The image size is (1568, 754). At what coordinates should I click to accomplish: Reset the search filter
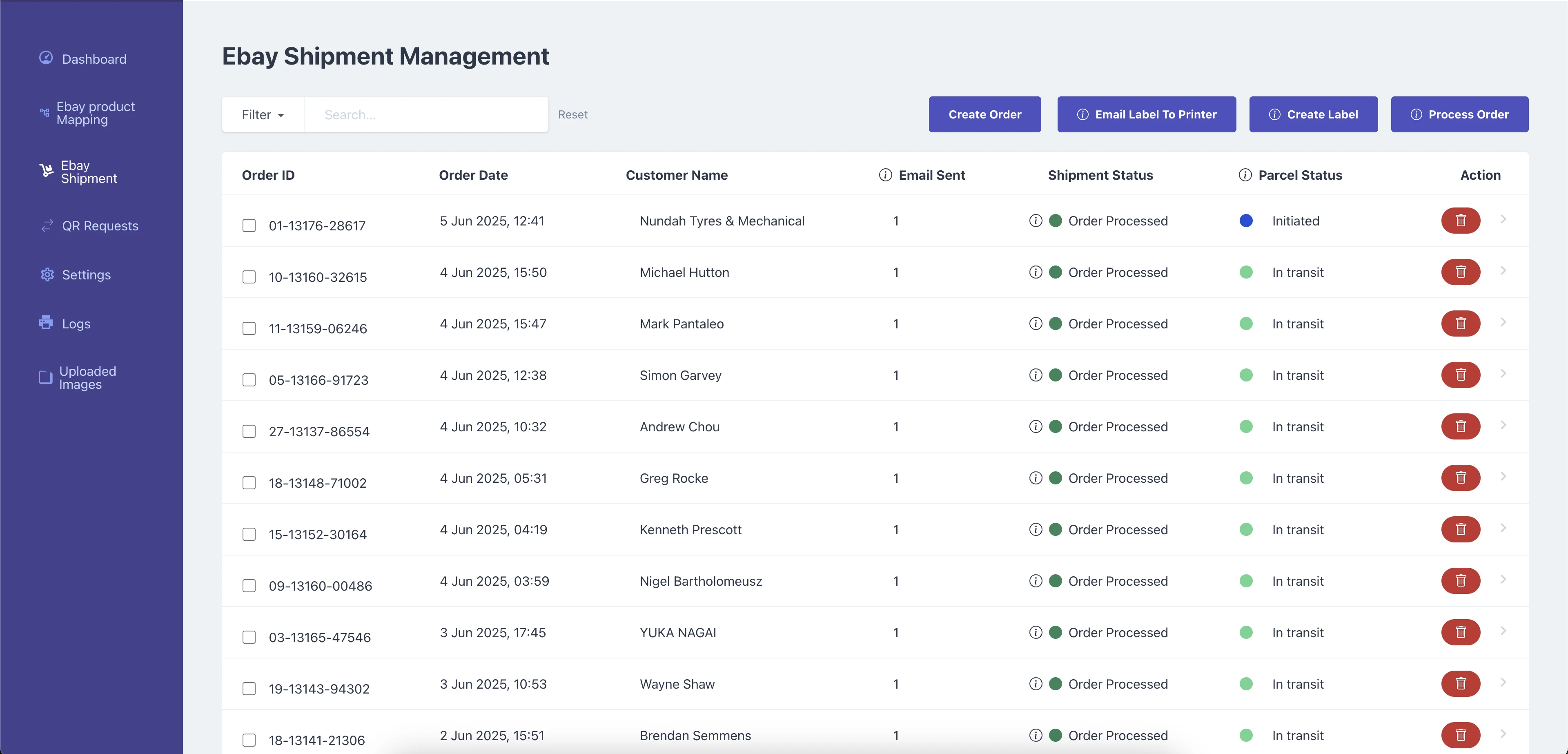point(572,114)
